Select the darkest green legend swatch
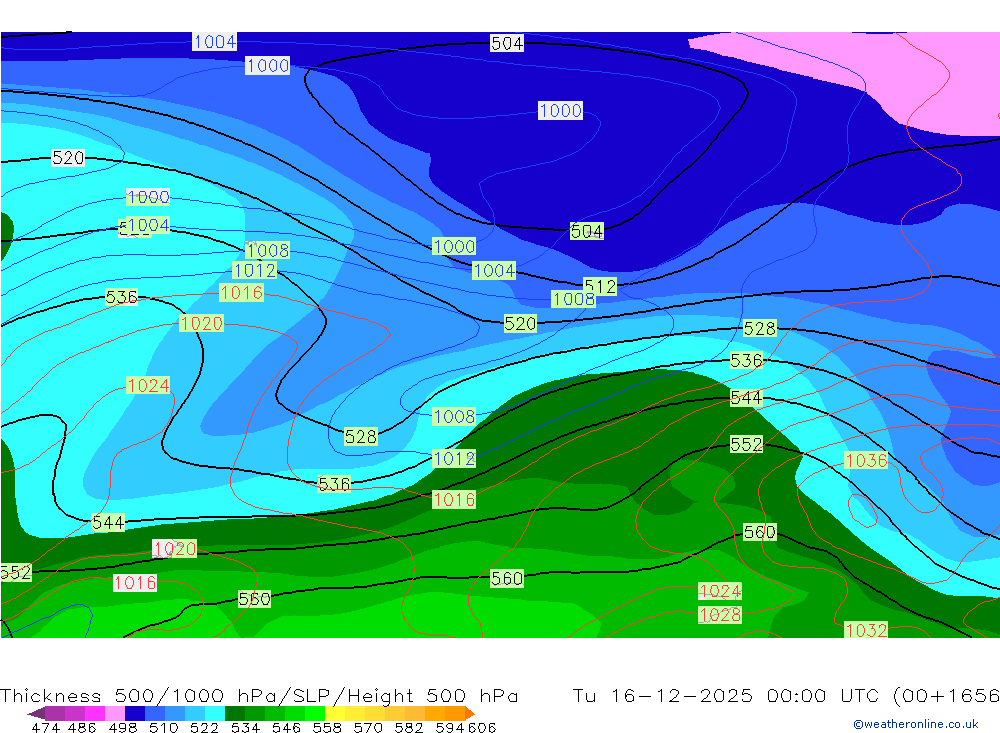The height and width of the screenshot is (733, 1000). tap(235, 713)
